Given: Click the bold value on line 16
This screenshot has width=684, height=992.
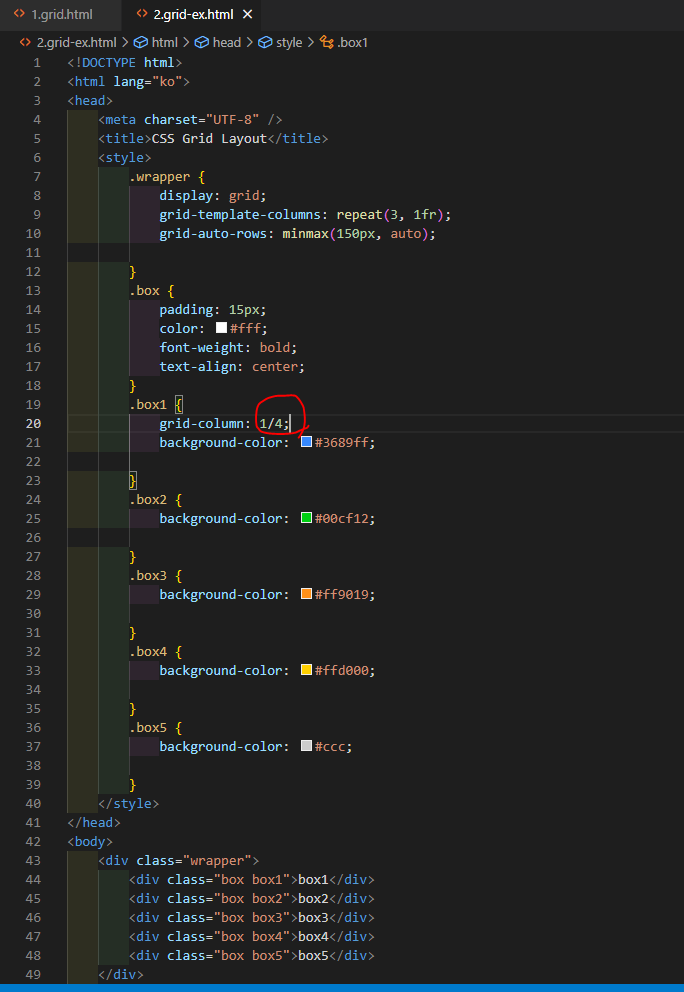Looking at the screenshot, I should coord(275,347).
